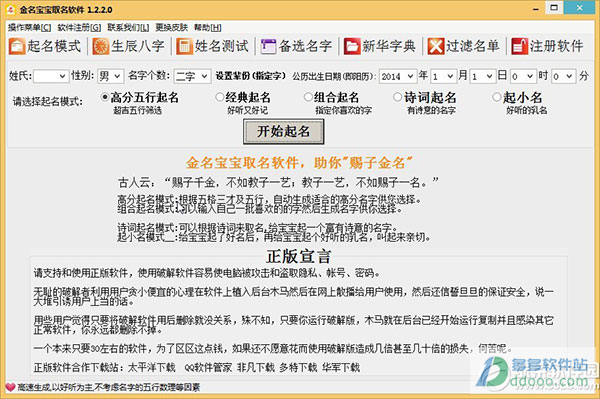Click the app icon in the title bar
The width and height of the screenshot is (600, 399).
[10, 10]
